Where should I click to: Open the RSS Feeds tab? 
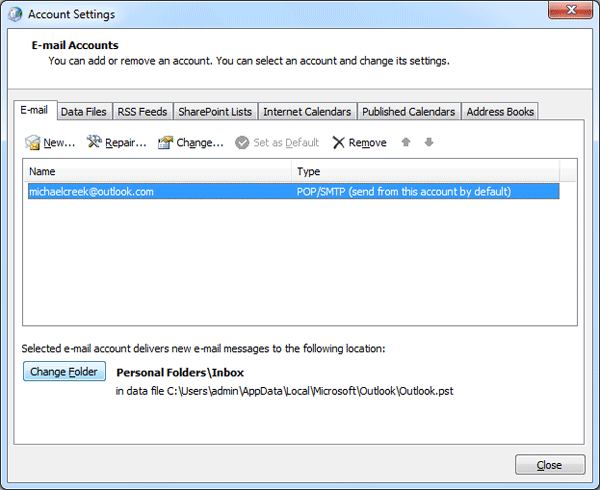point(142,112)
